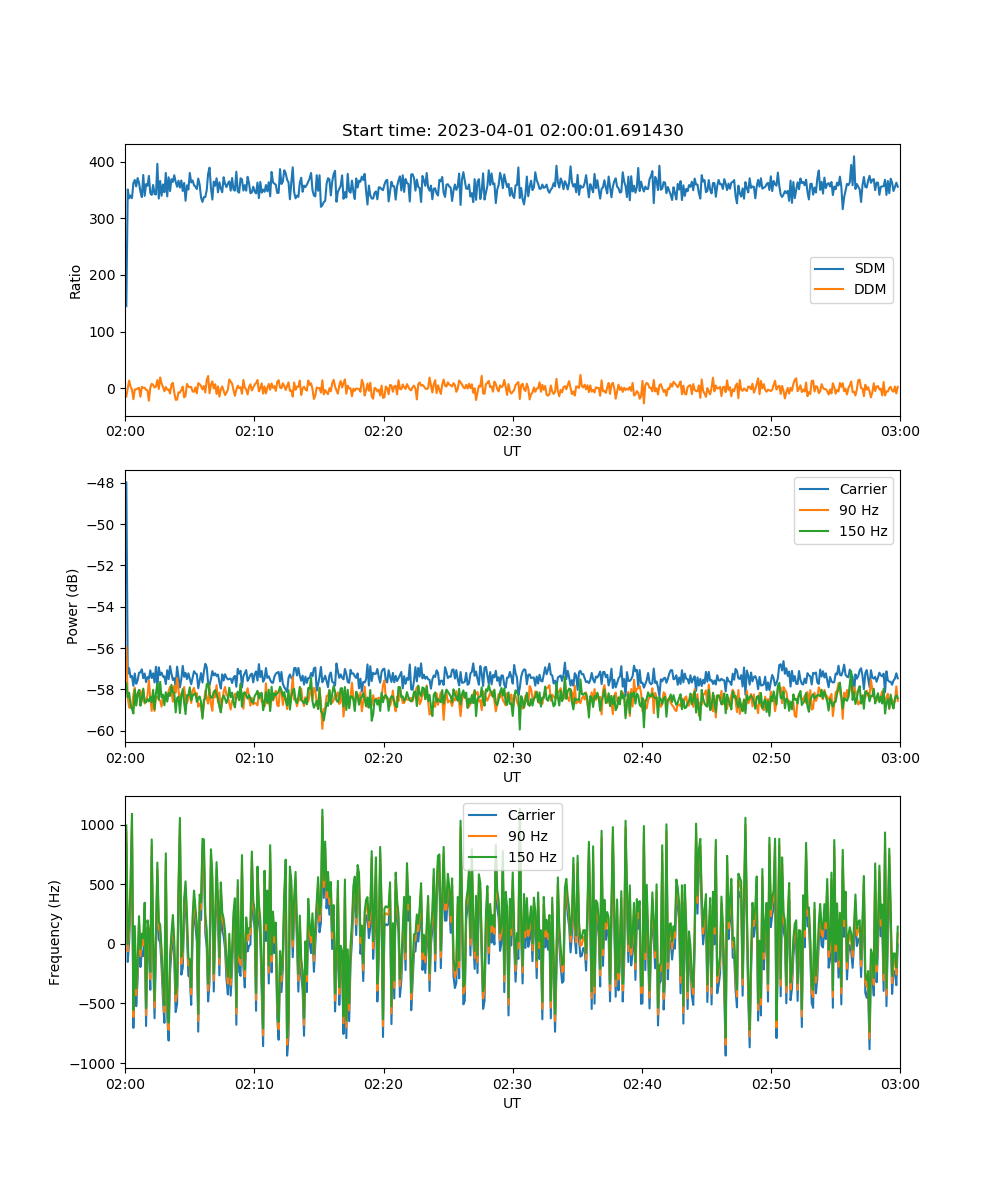Click green 150 Hz line sample in Power legend
1000x1200 pixels.
(x=814, y=531)
